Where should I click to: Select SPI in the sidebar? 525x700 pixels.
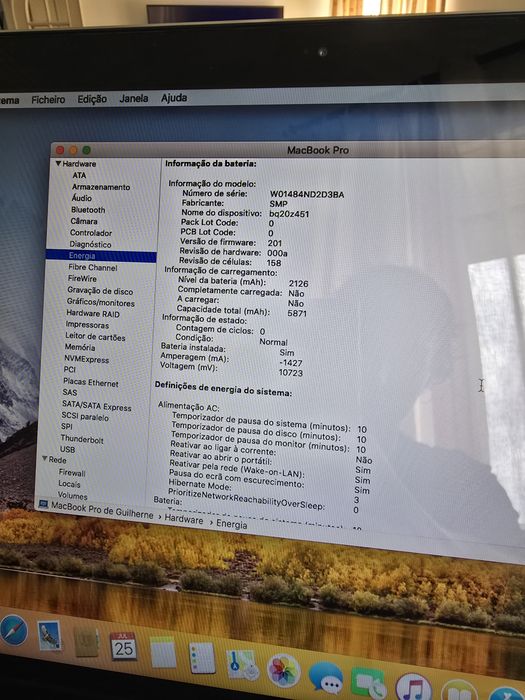pyautogui.click(x=67, y=426)
